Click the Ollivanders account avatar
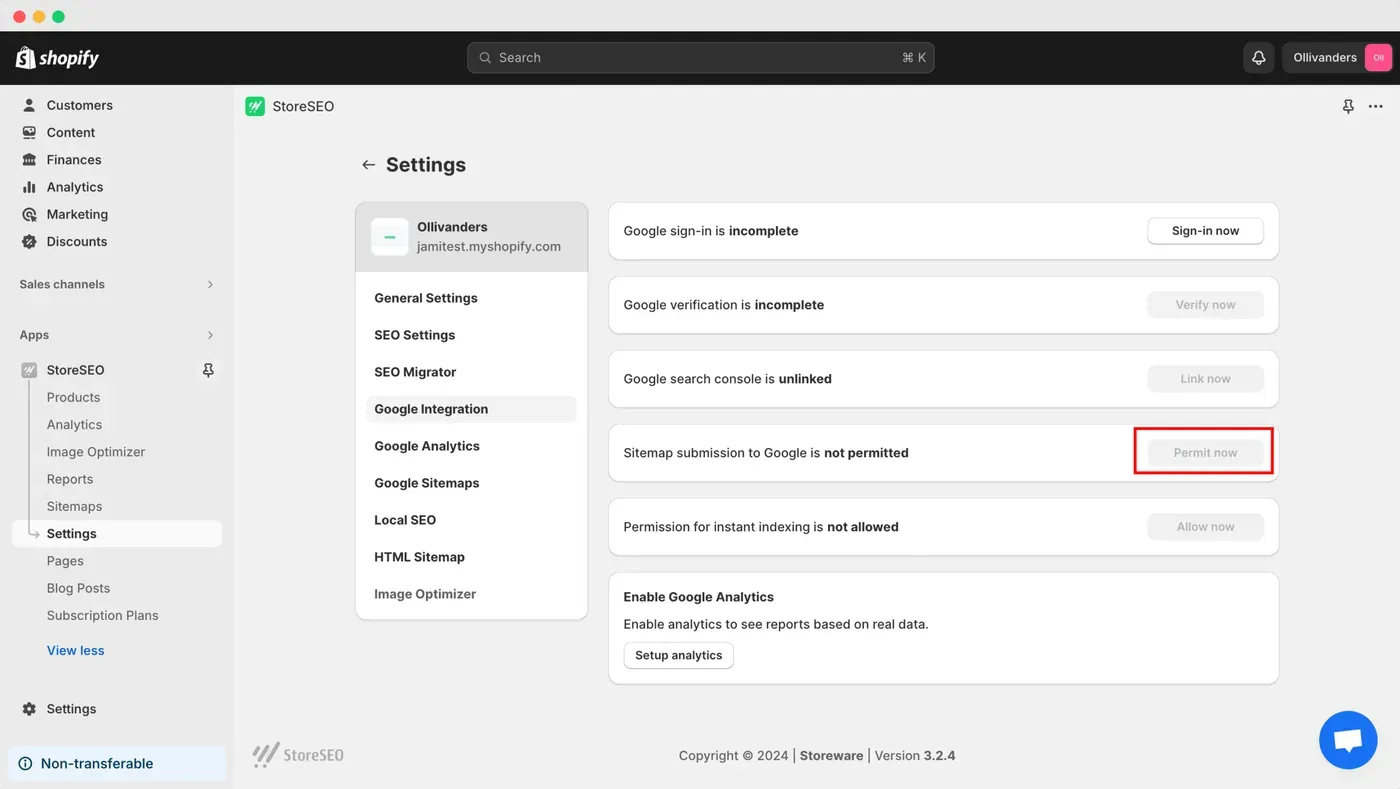Viewport: 1400px width, 789px height. [1378, 58]
